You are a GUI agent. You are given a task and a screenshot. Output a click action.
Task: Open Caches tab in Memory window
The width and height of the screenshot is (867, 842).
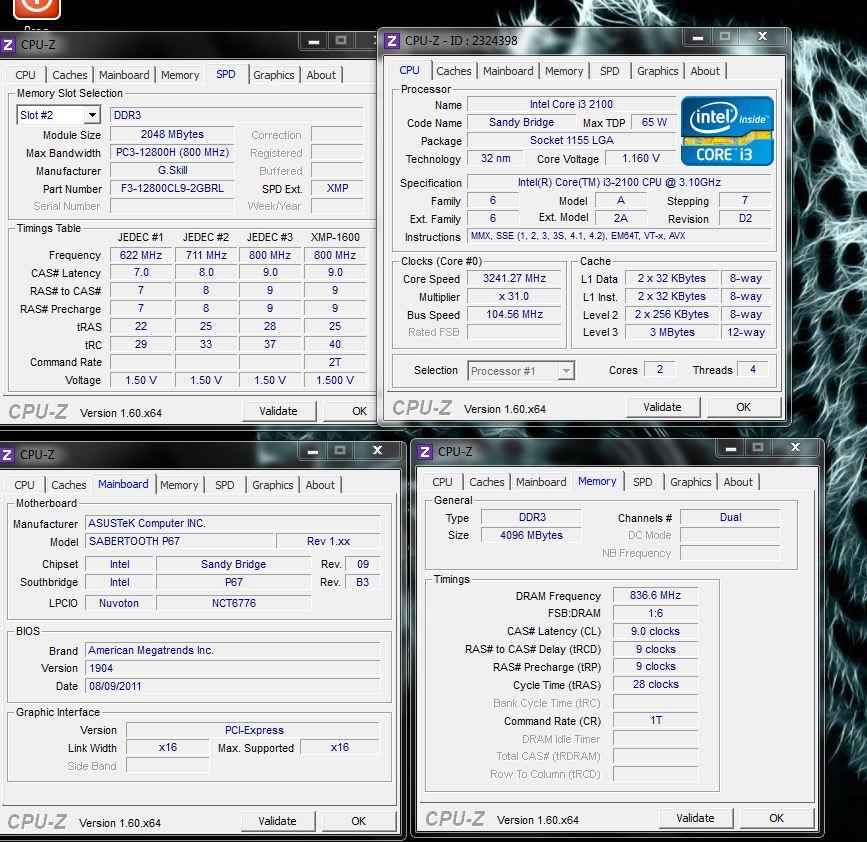pyautogui.click(x=487, y=482)
